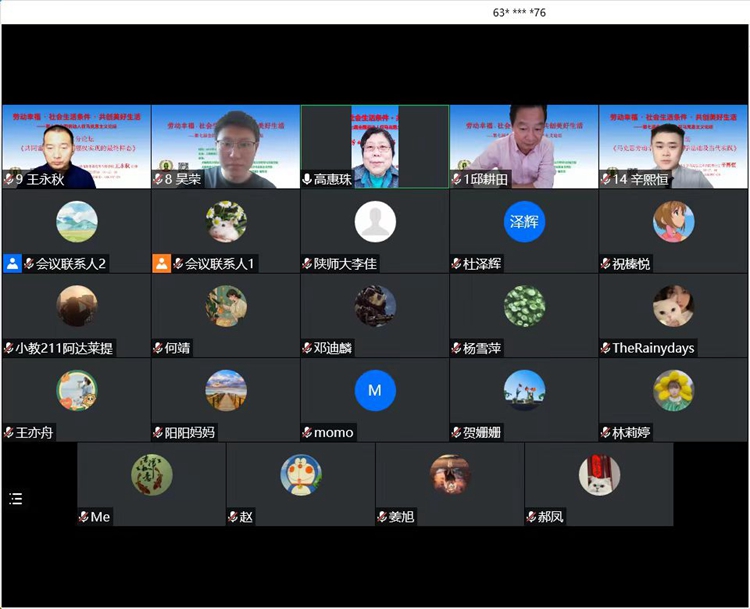Select the video tile of 14 辛熙恒
750x609 pixels.
(x=673, y=146)
